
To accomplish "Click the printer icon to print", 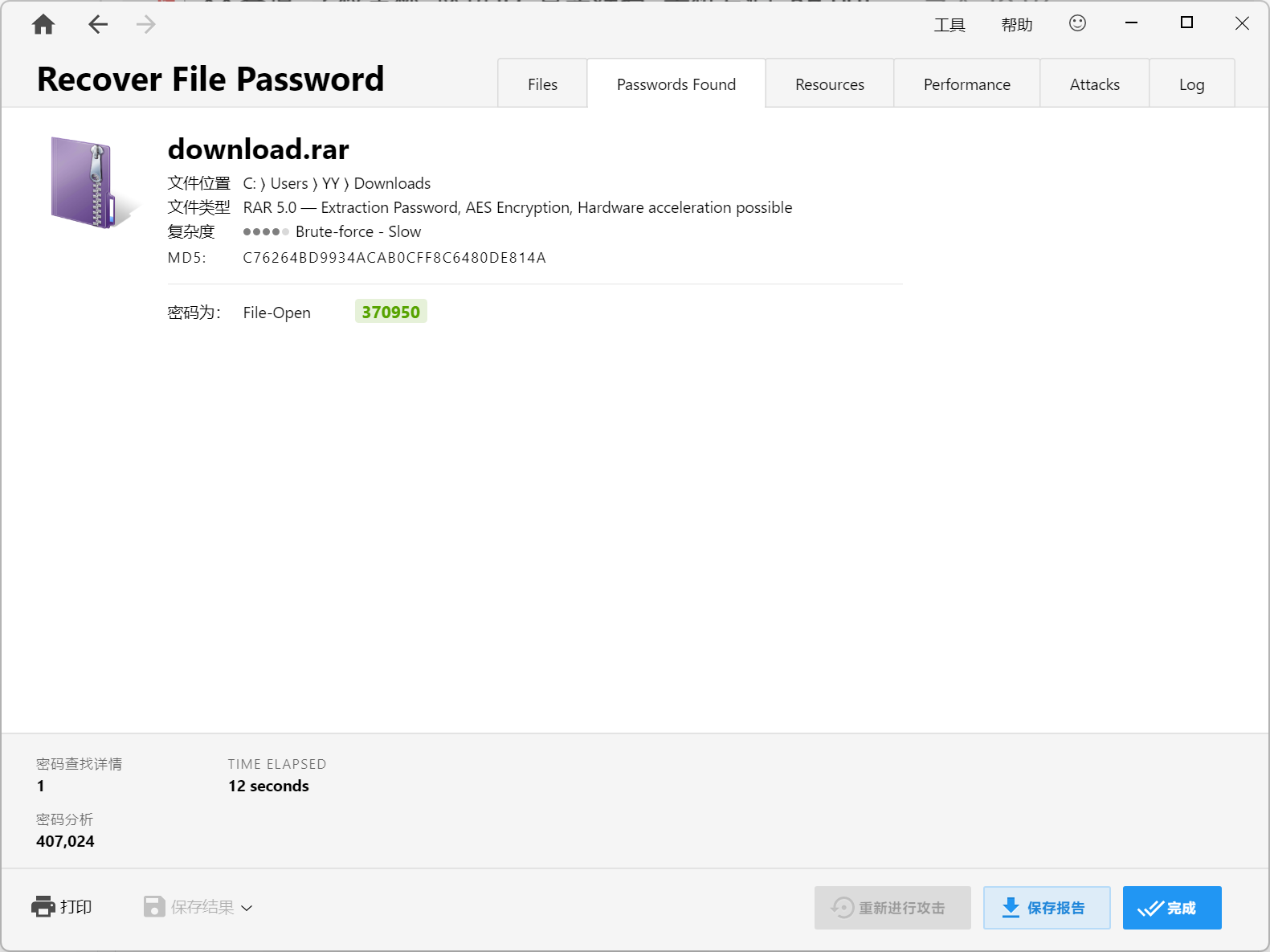I will click(x=43, y=906).
